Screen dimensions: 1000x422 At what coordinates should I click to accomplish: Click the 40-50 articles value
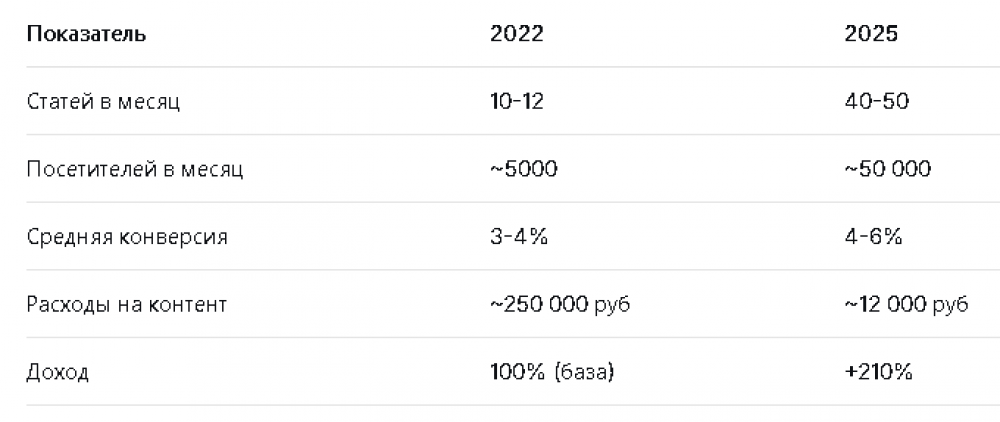click(876, 102)
